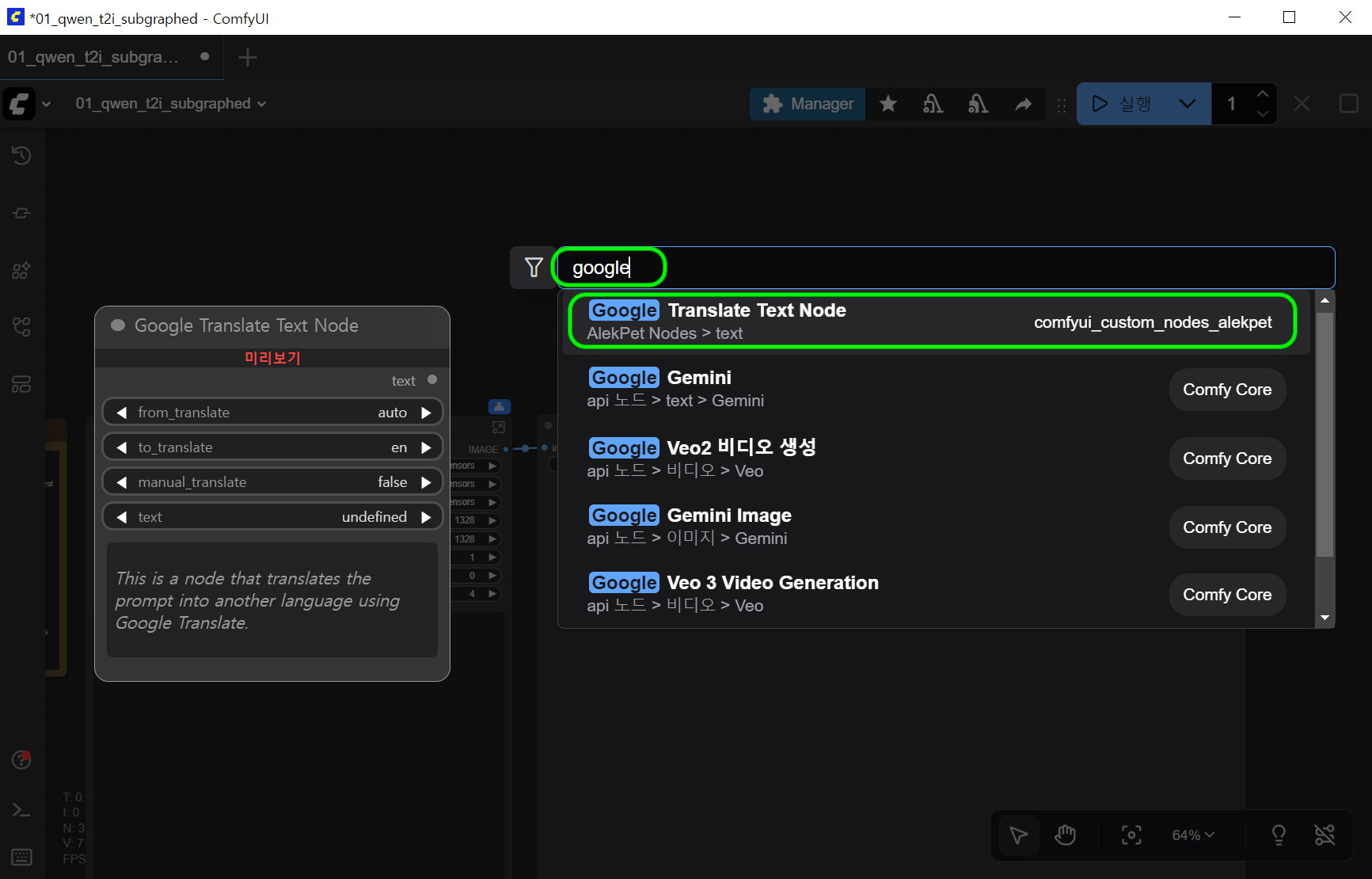This screenshot has width=1372, height=879.
Task: Open the workflows sidebar icon
Action: point(21,326)
